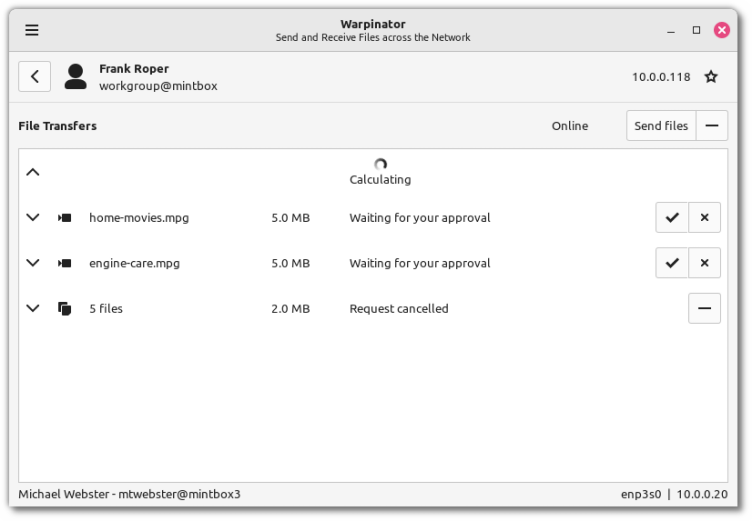Go back using the left arrow button
Image resolution: width=752 pixels, height=521 pixels.
pos(34,76)
